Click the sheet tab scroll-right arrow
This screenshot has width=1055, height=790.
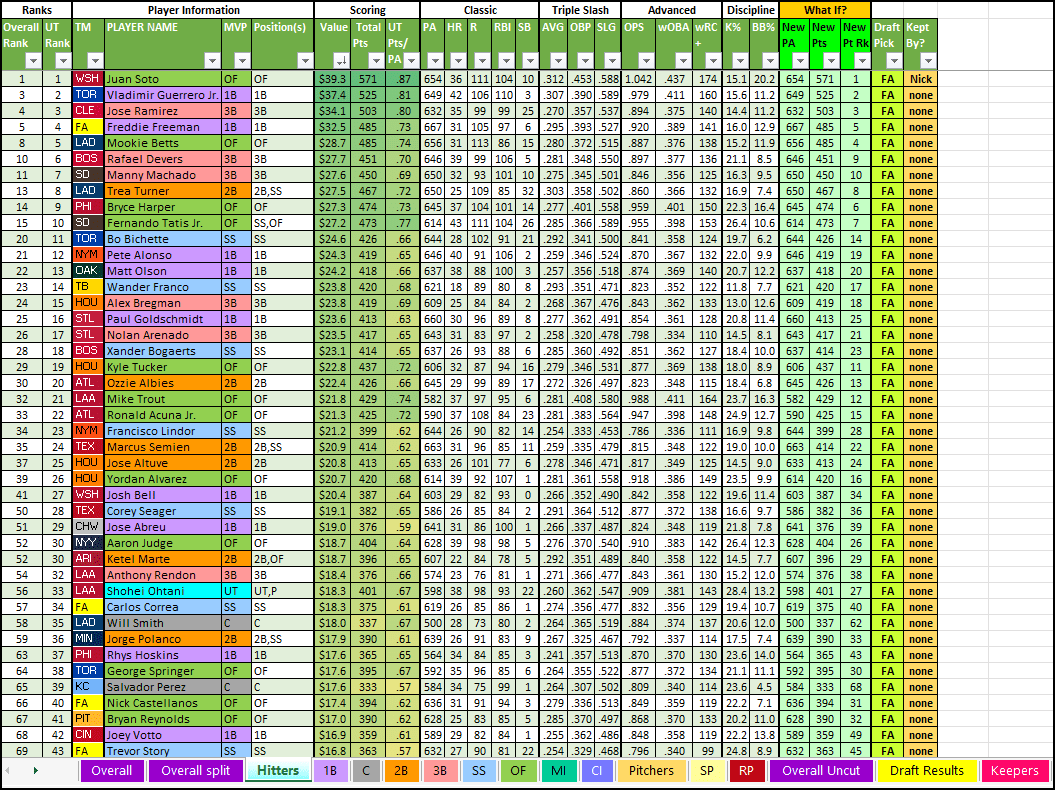(36, 770)
